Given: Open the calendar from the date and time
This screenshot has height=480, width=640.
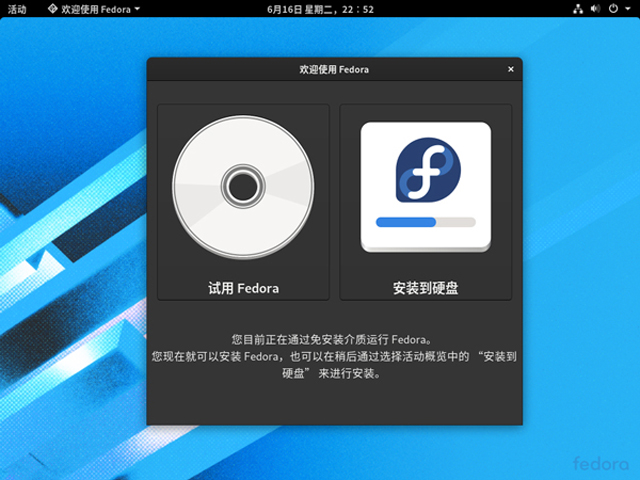Looking at the screenshot, I should 320,9.
